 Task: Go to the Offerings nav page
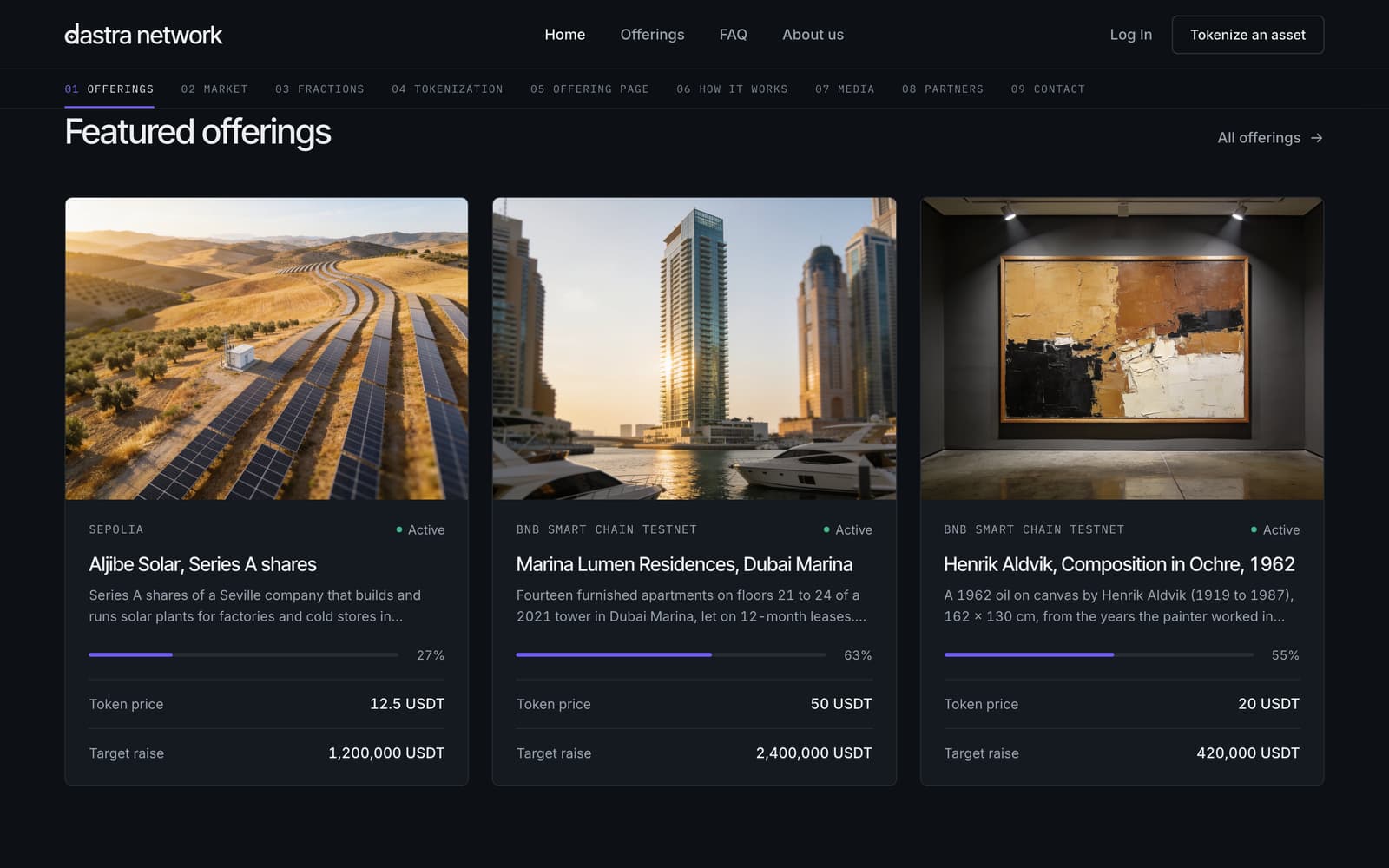pos(652,35)
